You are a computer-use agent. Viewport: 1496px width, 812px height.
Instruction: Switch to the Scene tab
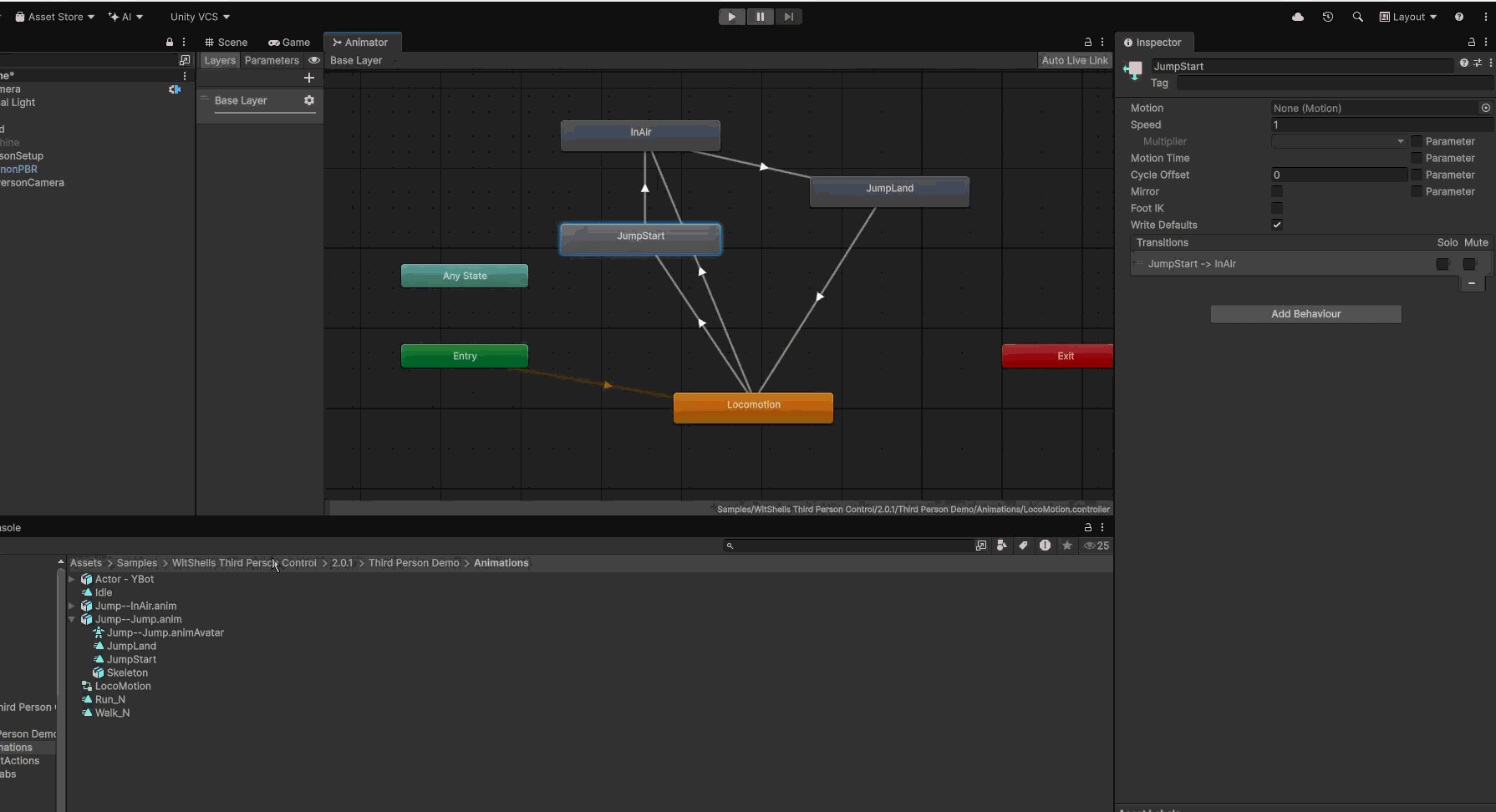(x=226, y=42)
